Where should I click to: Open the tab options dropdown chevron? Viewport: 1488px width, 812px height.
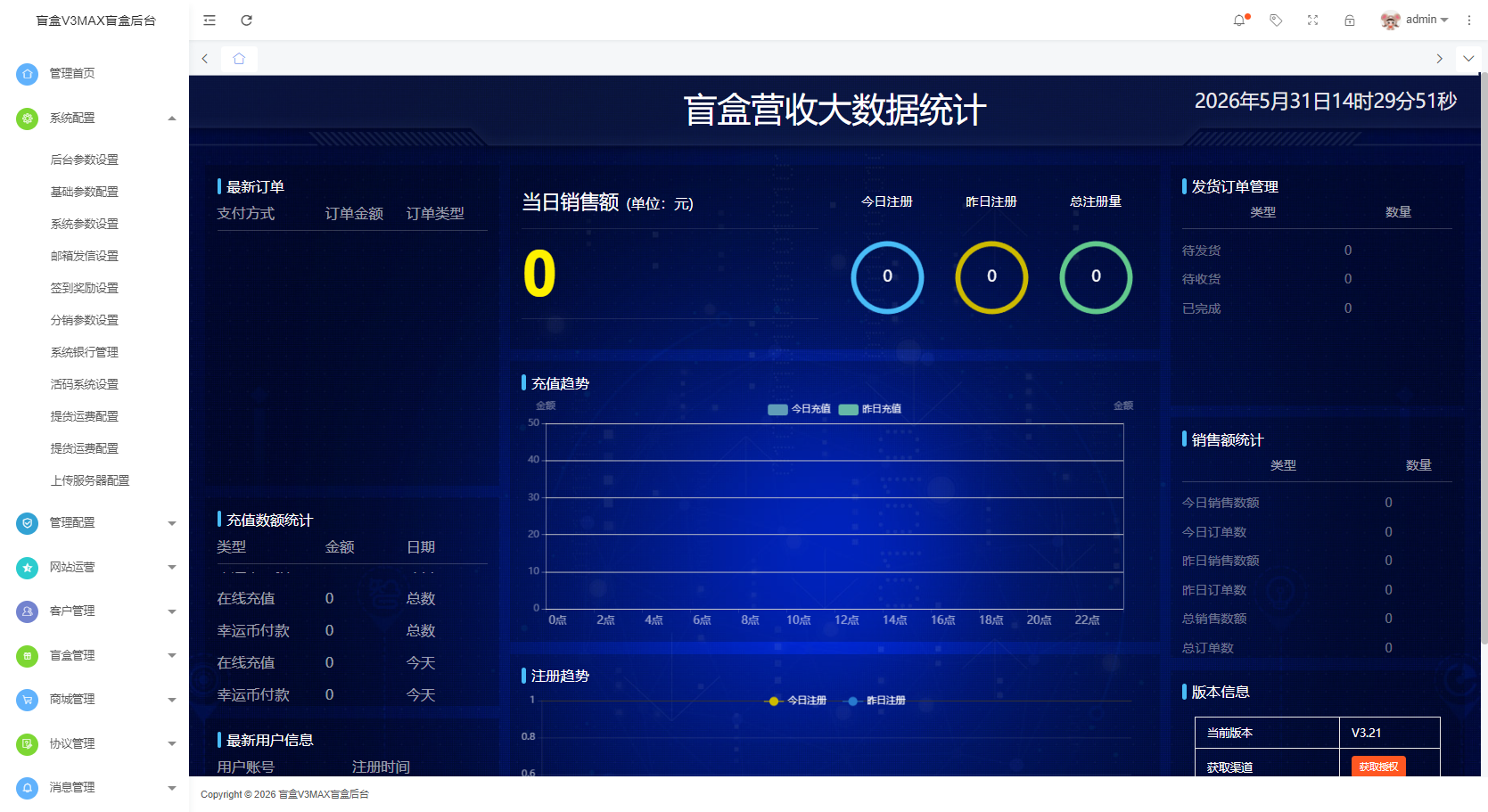(x=1468, y=59)
